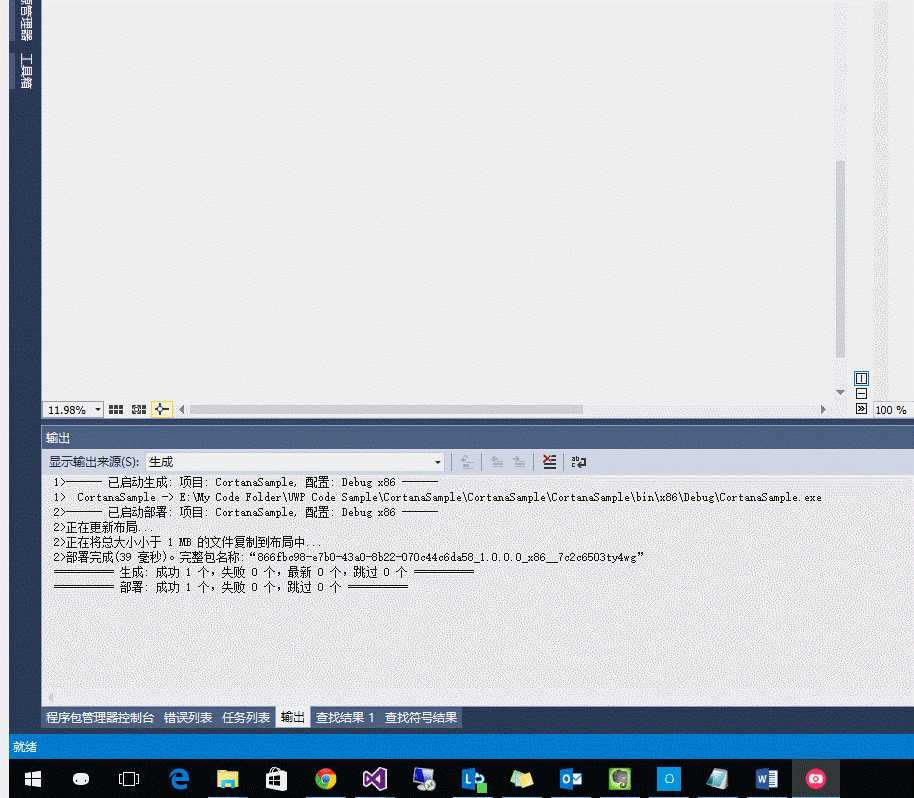Open the Windows Store from the taskbar
Screen dimensions: 914x798
pyautogui.click(x=276, y=779)
